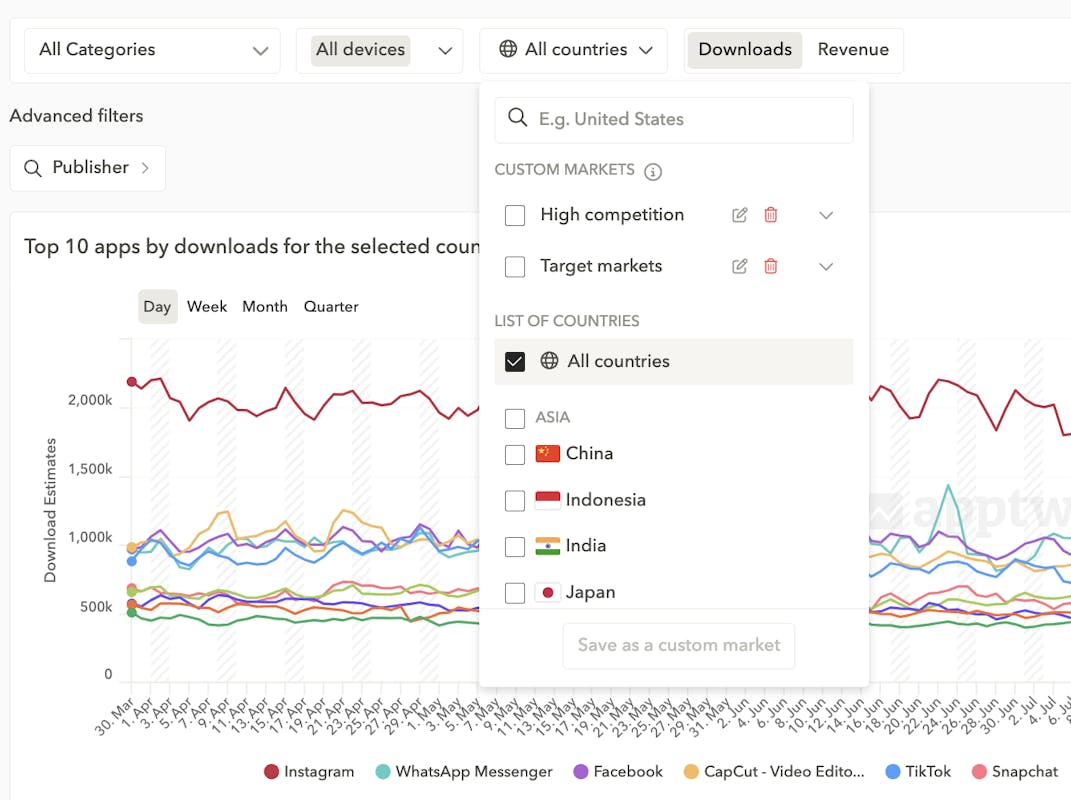This screenshot has width=1071, height=800.
Task: Edit the High competition custom market
Action: 740,215
